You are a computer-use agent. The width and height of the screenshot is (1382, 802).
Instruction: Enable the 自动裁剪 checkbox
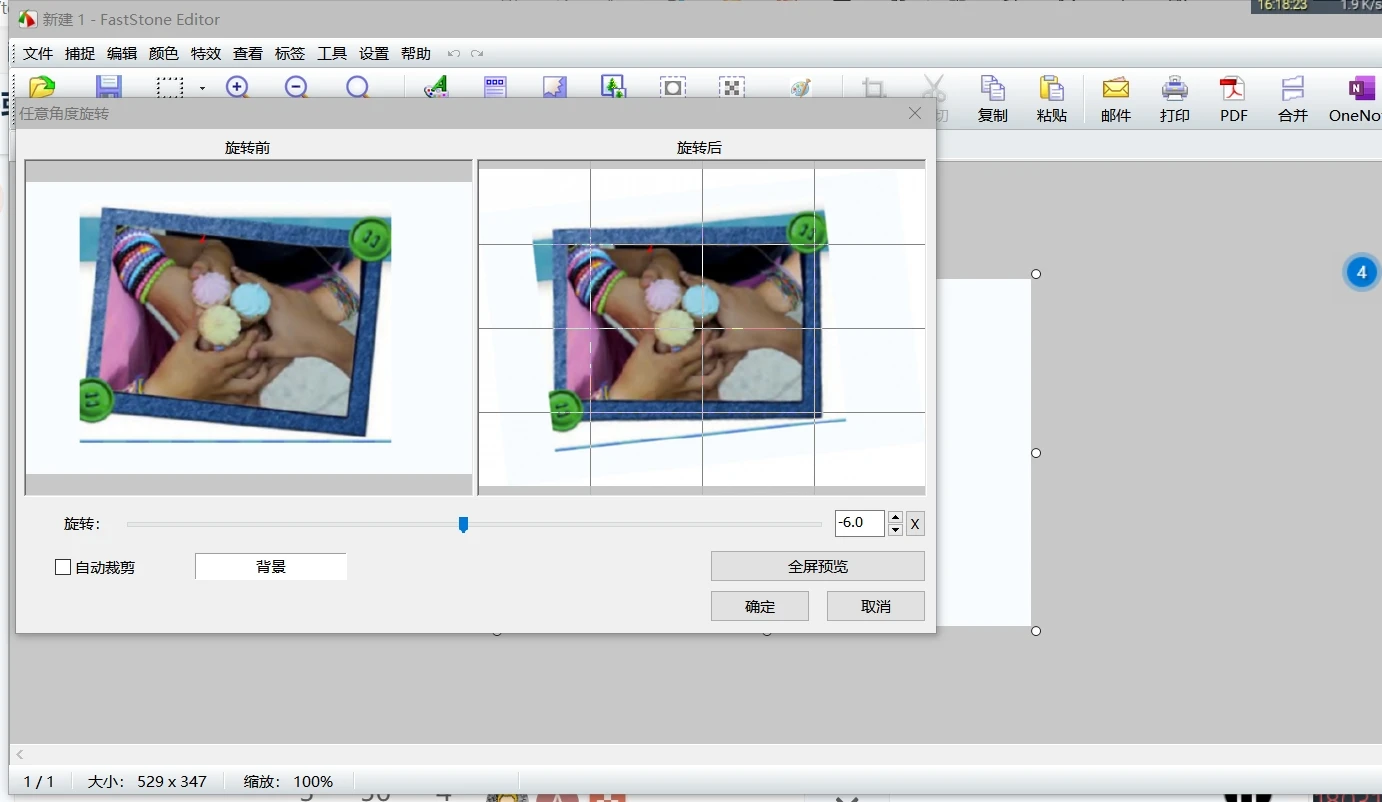coord(63,567)
